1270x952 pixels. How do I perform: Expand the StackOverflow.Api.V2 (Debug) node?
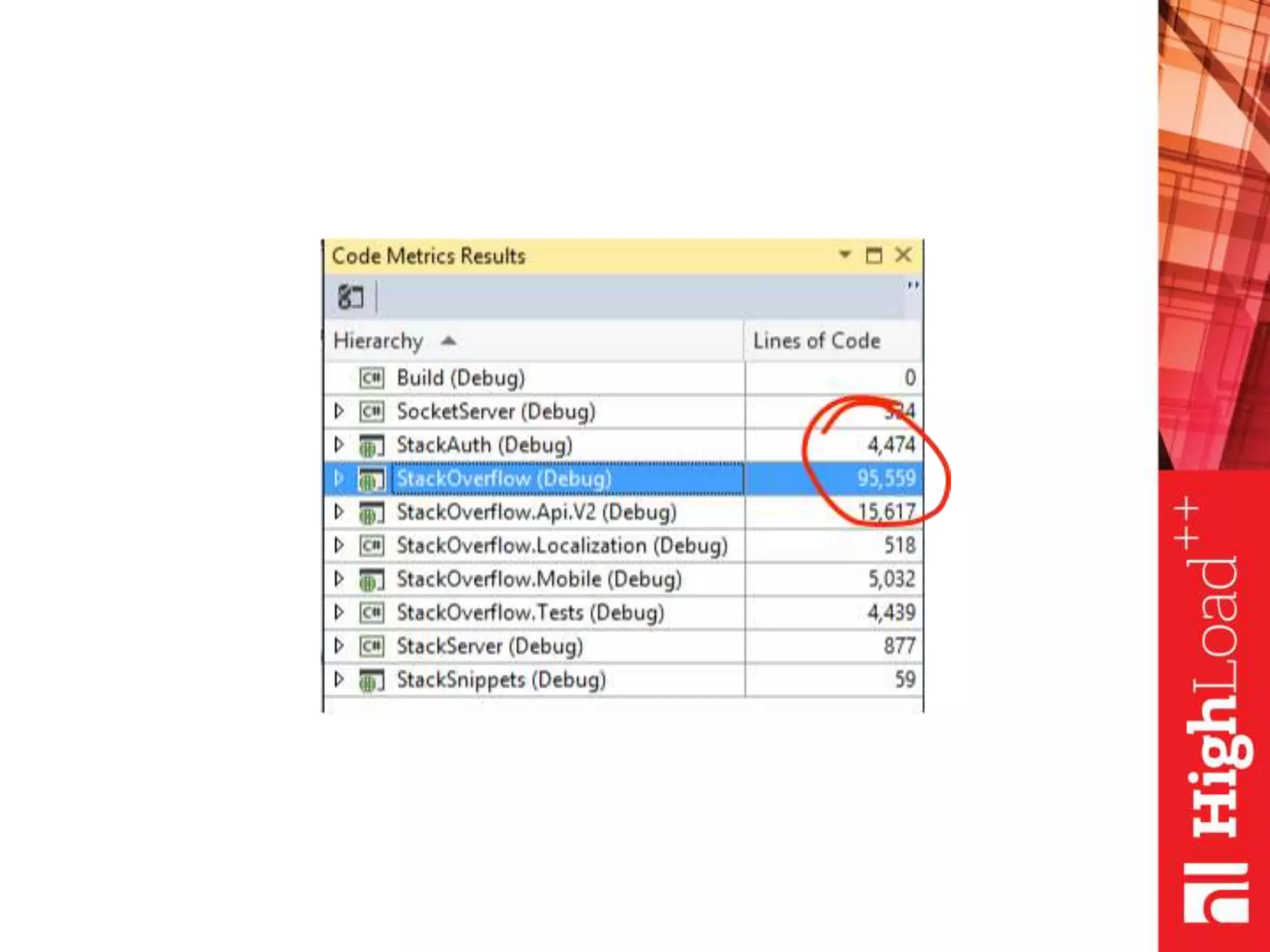(x=339, y=512)
